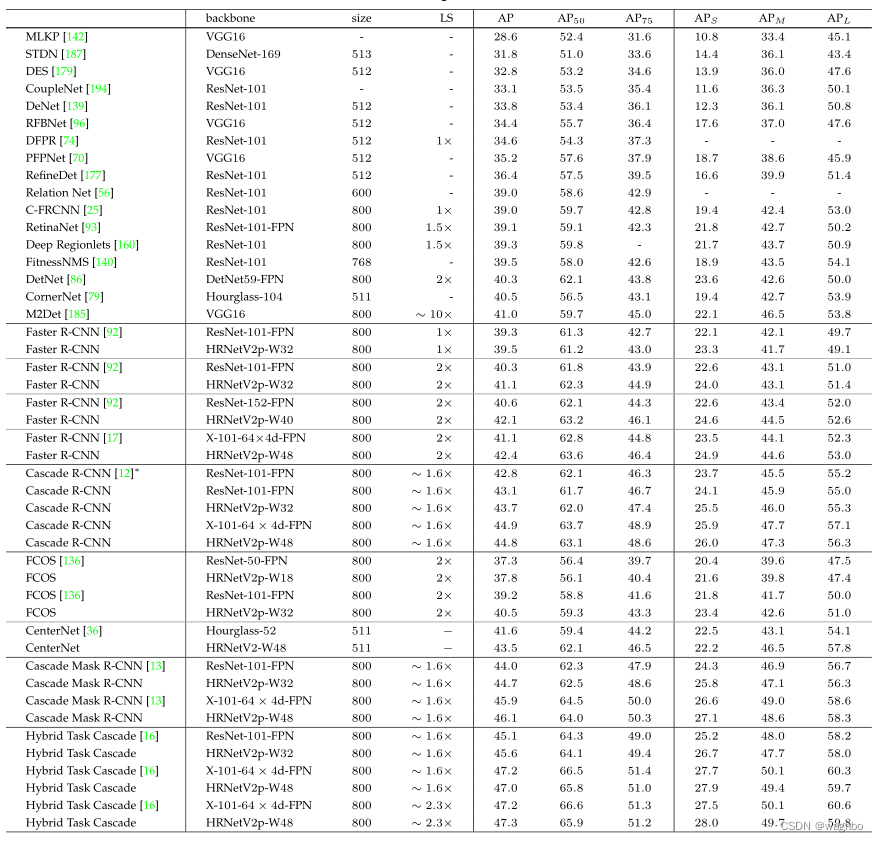Open CornerNet citation [79]

[x=94, y=297]
